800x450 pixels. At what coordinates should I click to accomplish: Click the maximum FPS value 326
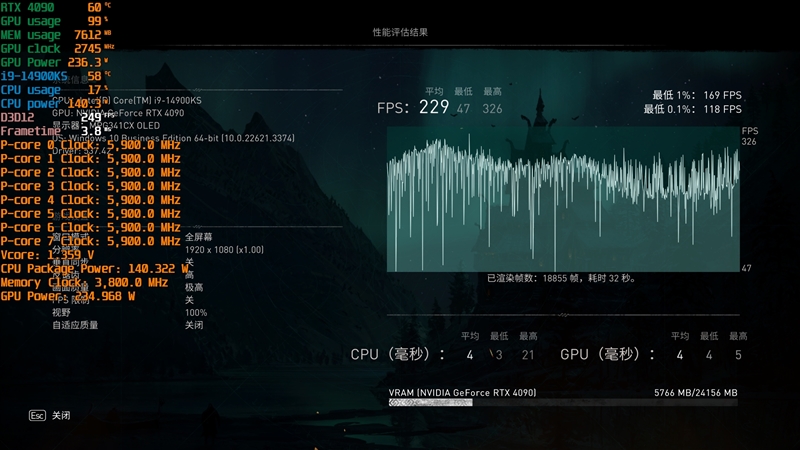[x=492, y=109]
